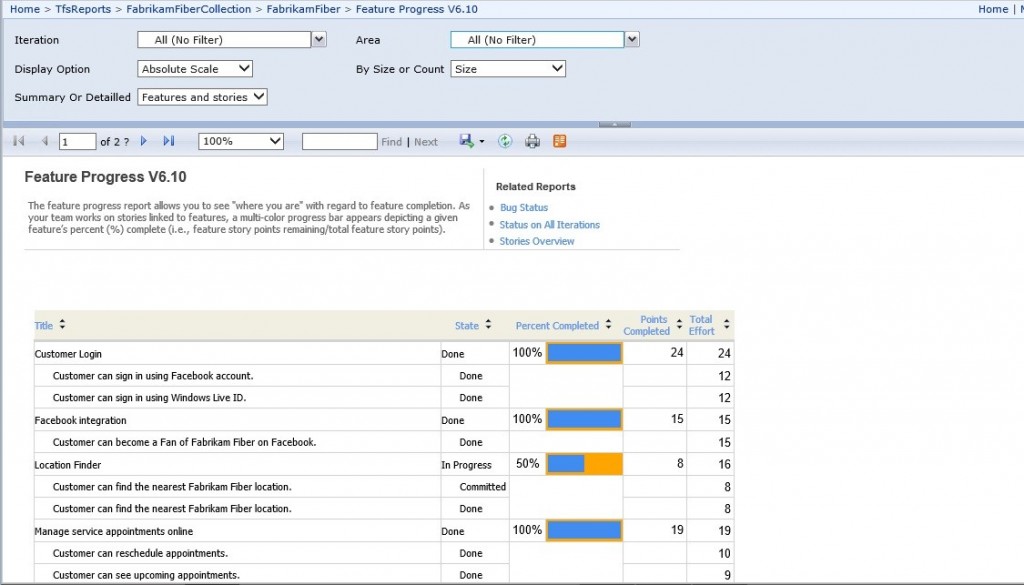The height and width of the screenshot is (585, 1024).
Task: Click the Iteration All (No Filter) field
Action: coord(224,40)
